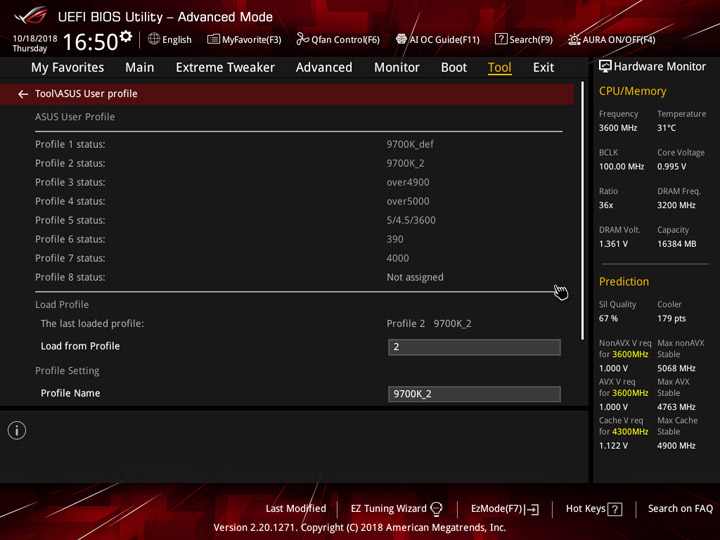The image size is (720, 540).
Task: Click the Cooler 179 pts value
Action: click(671, 319)
